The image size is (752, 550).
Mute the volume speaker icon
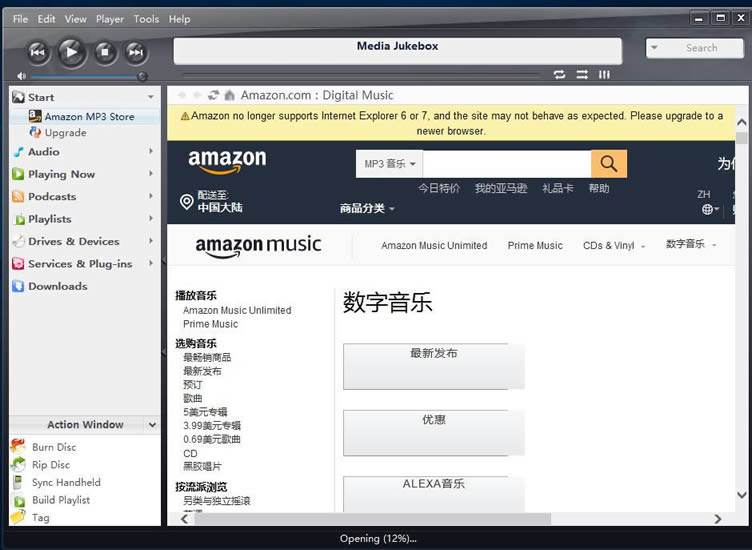[22, 76]
